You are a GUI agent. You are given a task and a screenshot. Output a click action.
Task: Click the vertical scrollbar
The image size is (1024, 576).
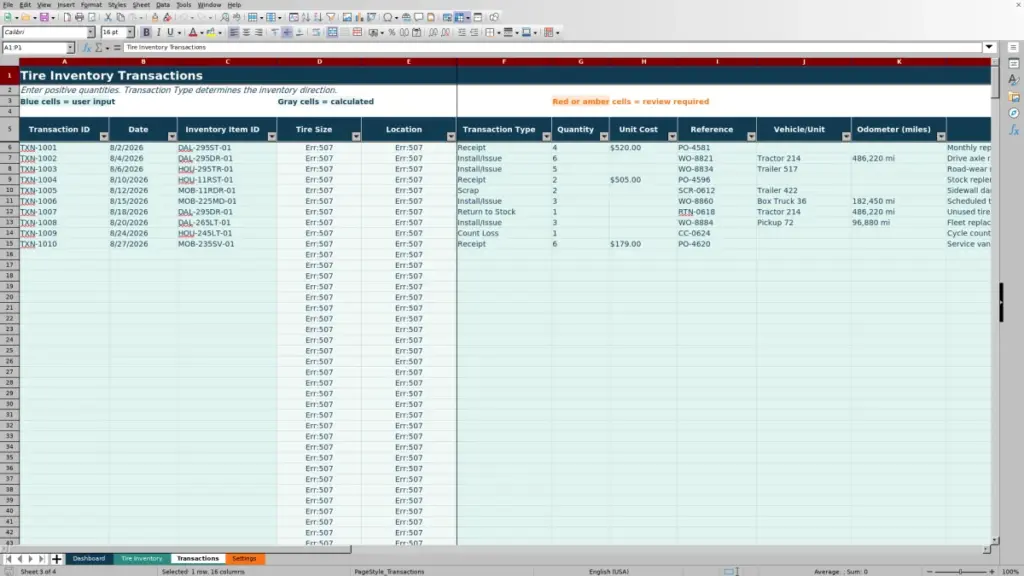tap(995, 300)
